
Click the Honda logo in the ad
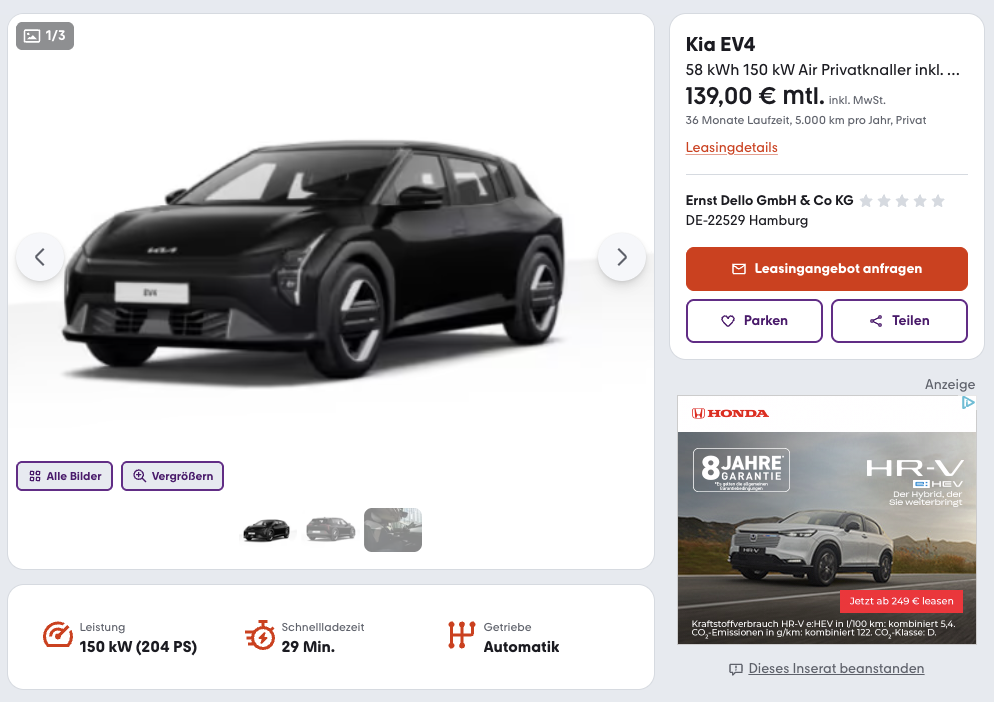click(731, 413)
